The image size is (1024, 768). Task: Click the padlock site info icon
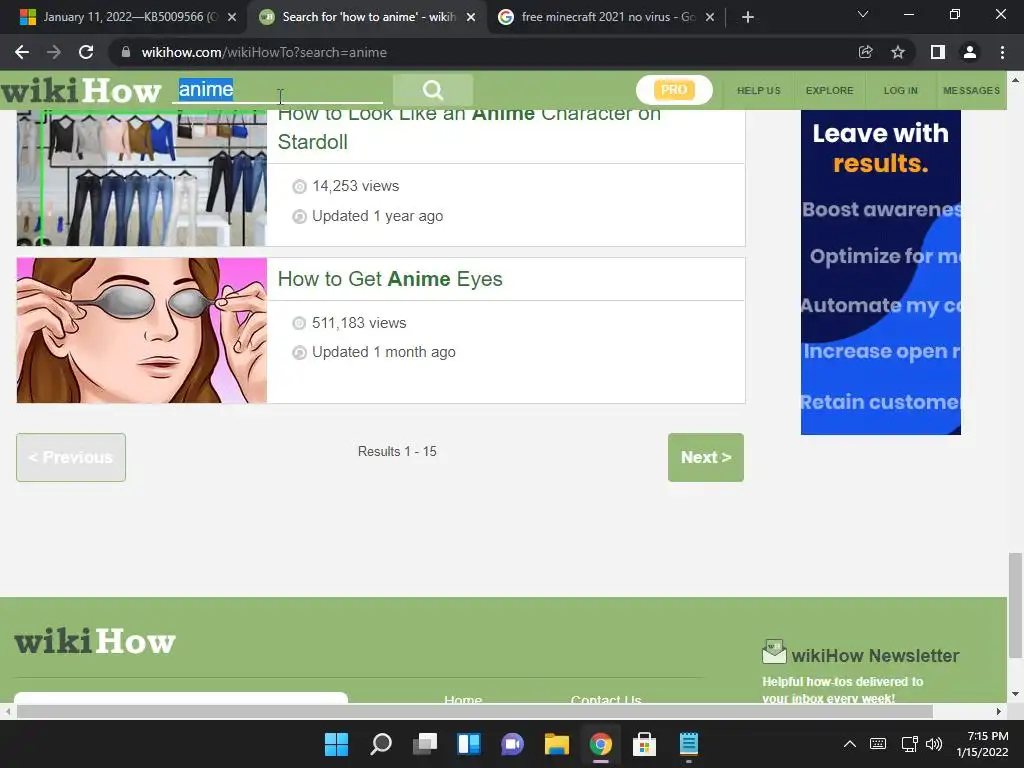126,52
